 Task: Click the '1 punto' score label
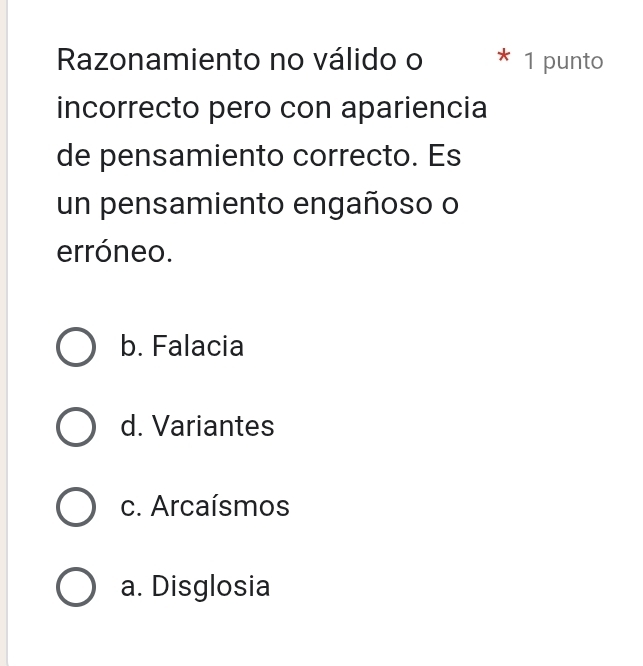pos(563,61)
